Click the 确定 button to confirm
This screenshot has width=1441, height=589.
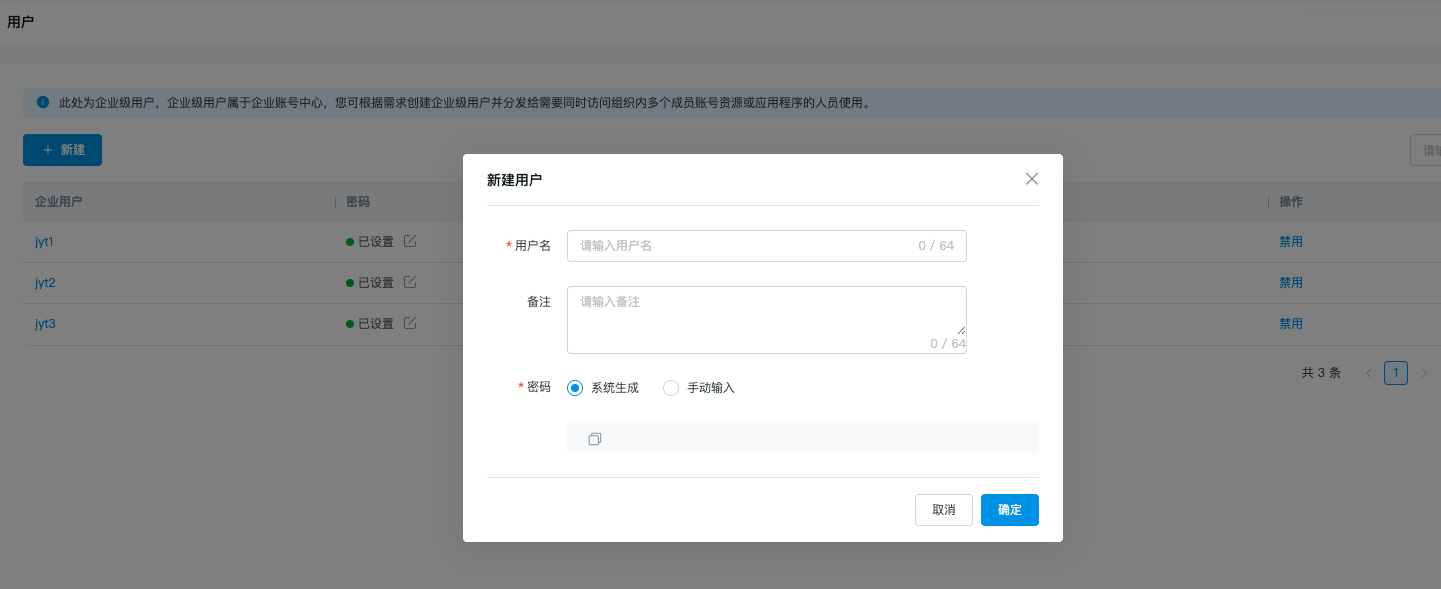tap(1009, 510)
